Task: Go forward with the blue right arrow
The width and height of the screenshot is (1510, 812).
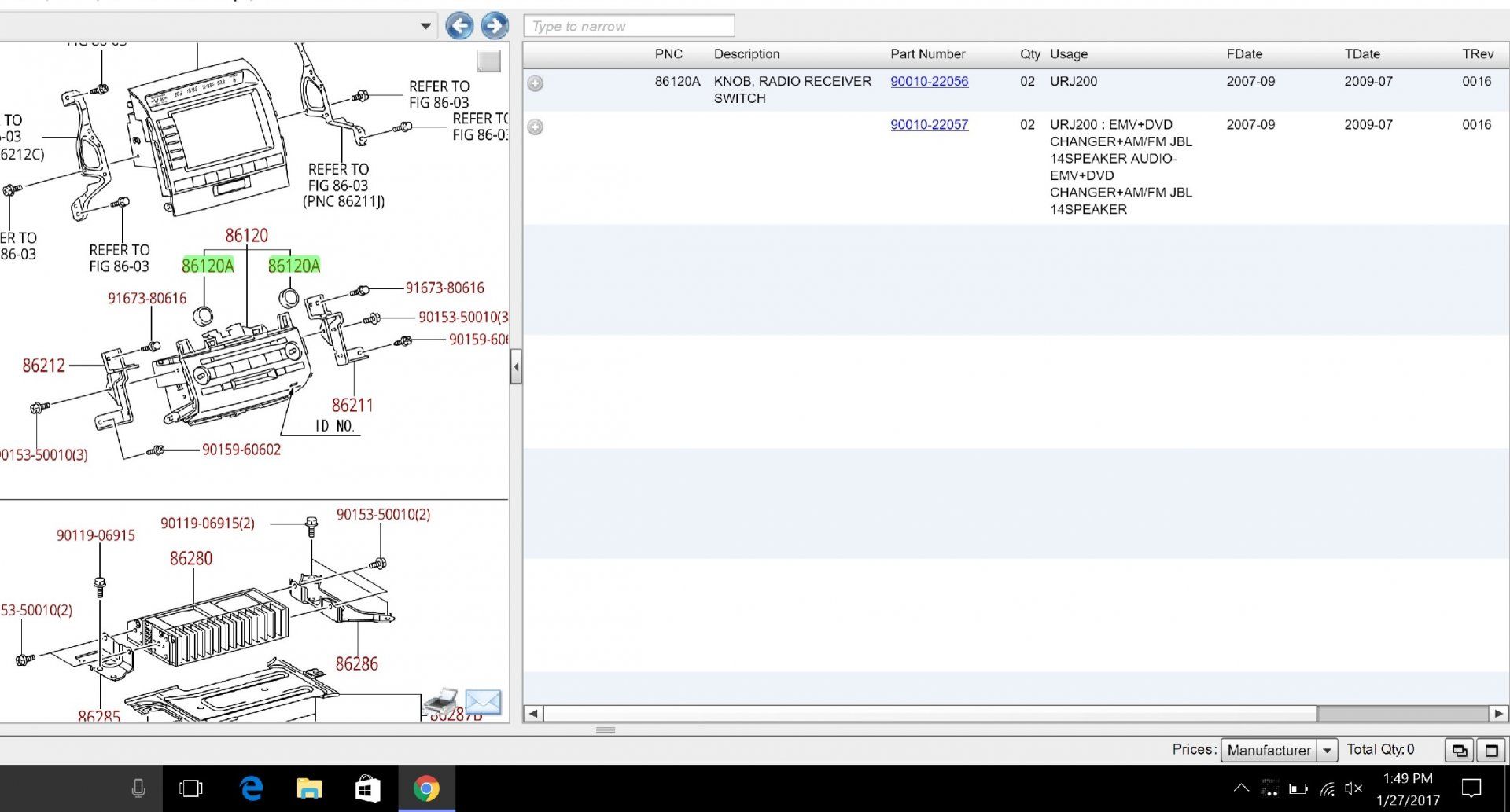Action: [x=495, y=26]
